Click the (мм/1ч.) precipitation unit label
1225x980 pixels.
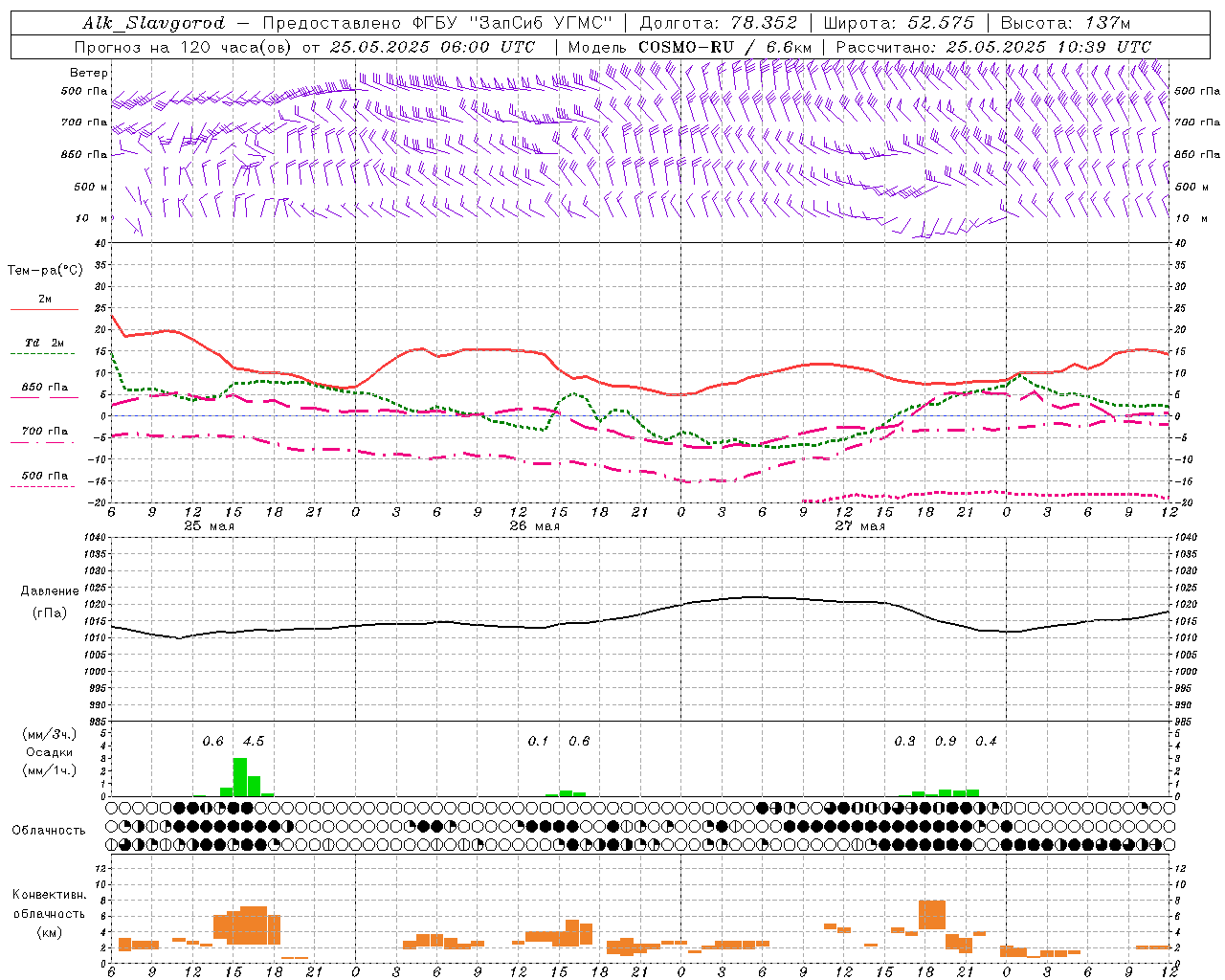point(48,769)
